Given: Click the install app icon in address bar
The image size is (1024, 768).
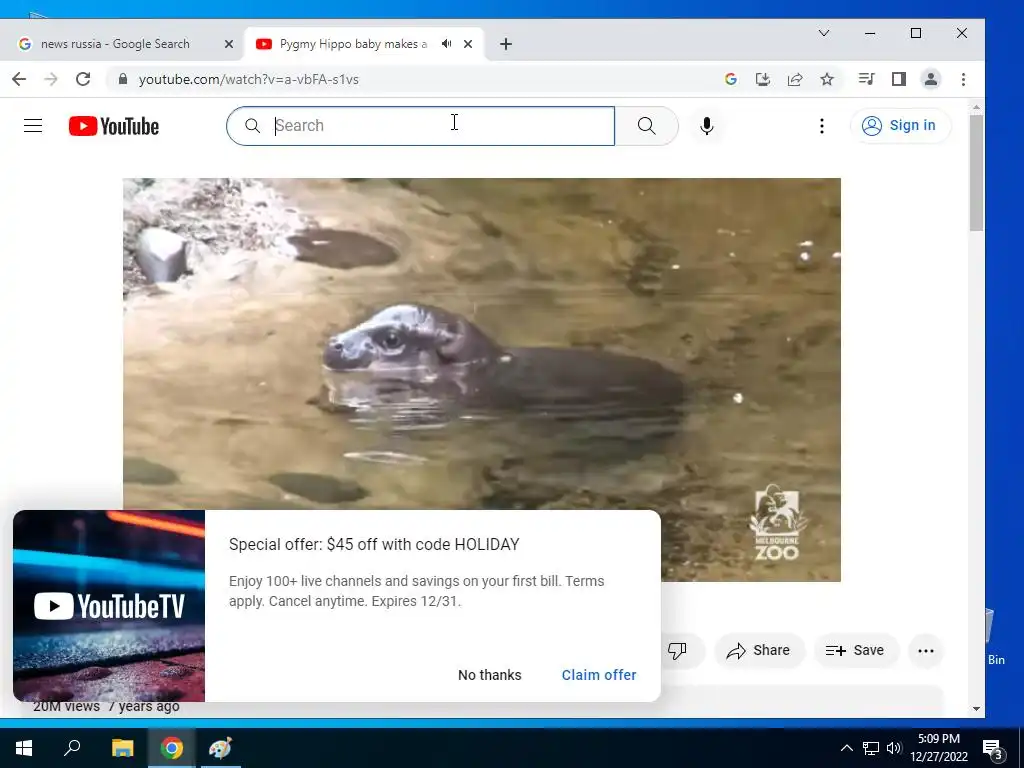Looking at the screenshot, I should (x=763, y=79).
